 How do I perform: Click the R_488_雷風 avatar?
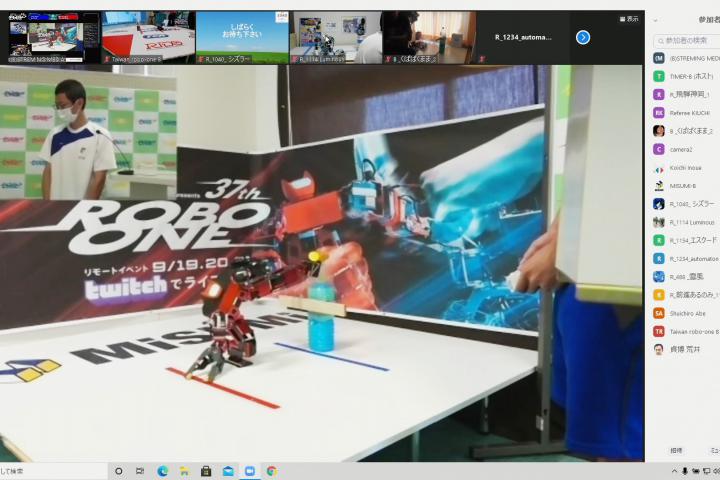coord(659,277)
